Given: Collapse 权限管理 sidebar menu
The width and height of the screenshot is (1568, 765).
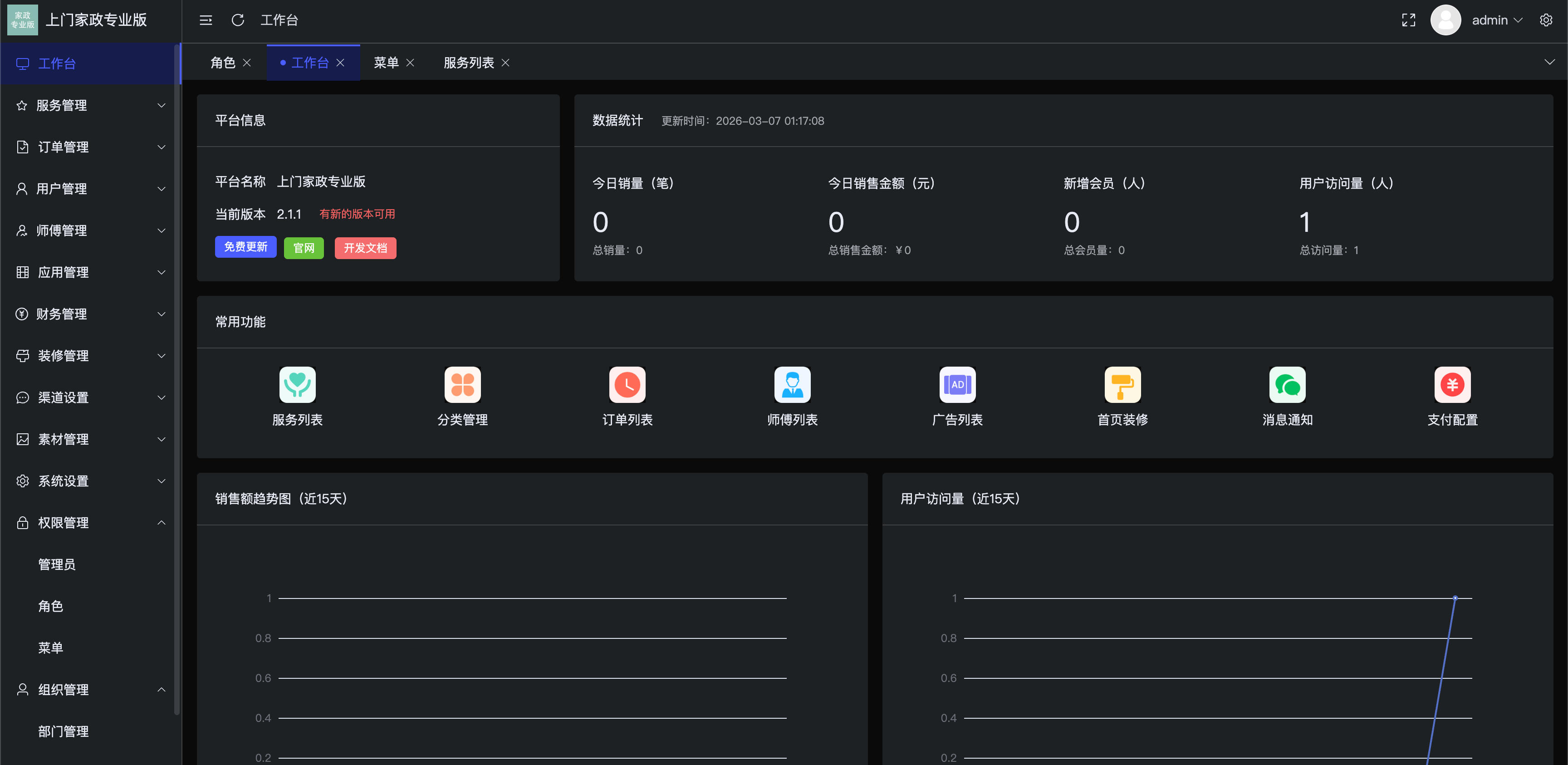Looking at the screenshot, I should click(x=90, y=523).
